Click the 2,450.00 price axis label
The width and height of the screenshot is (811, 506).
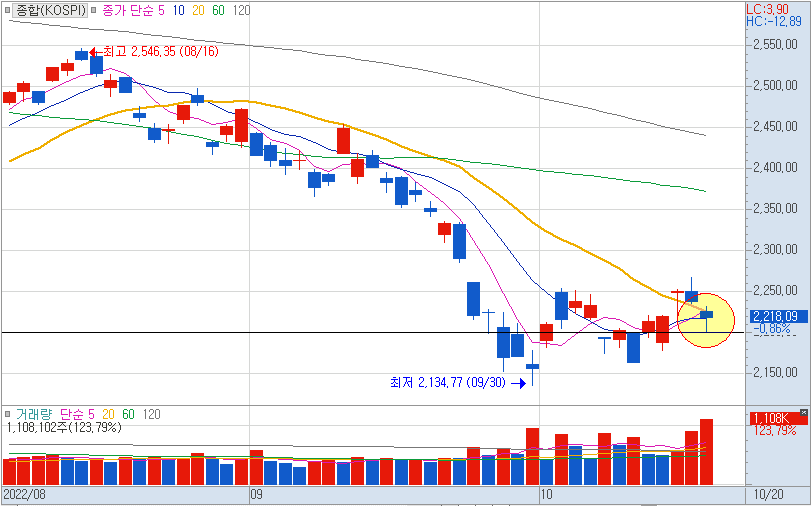(x=776, y=127)
